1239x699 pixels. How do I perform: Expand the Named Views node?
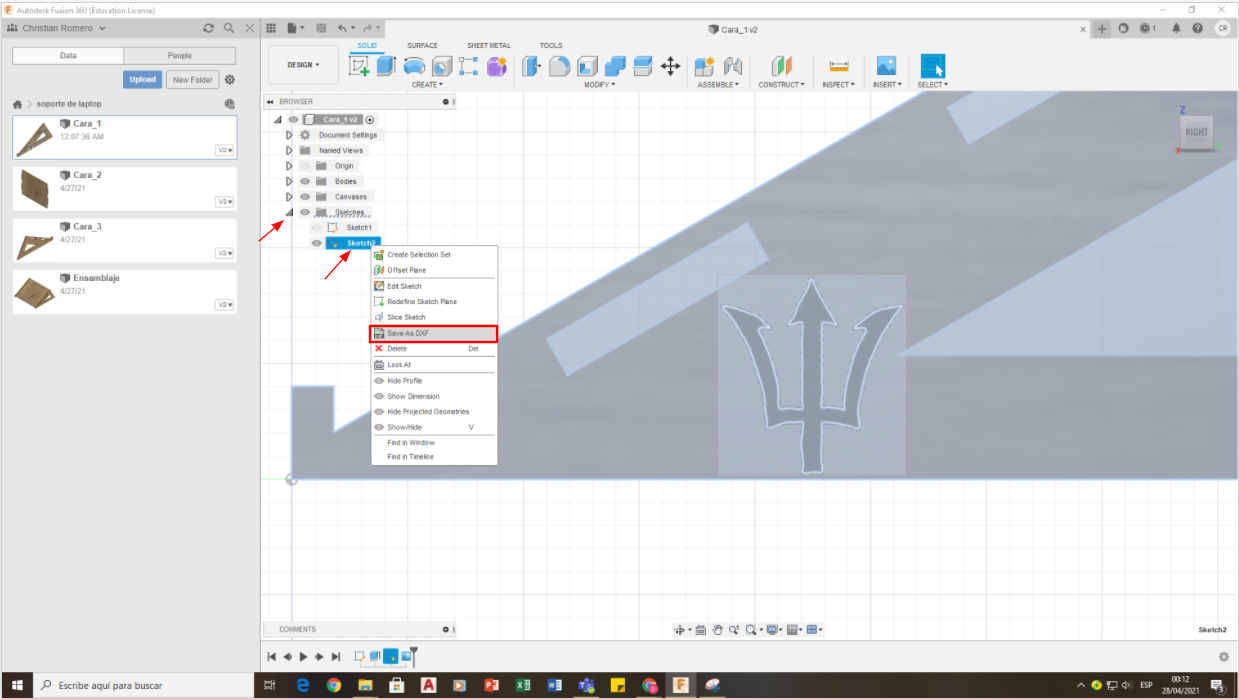[289, 150]
